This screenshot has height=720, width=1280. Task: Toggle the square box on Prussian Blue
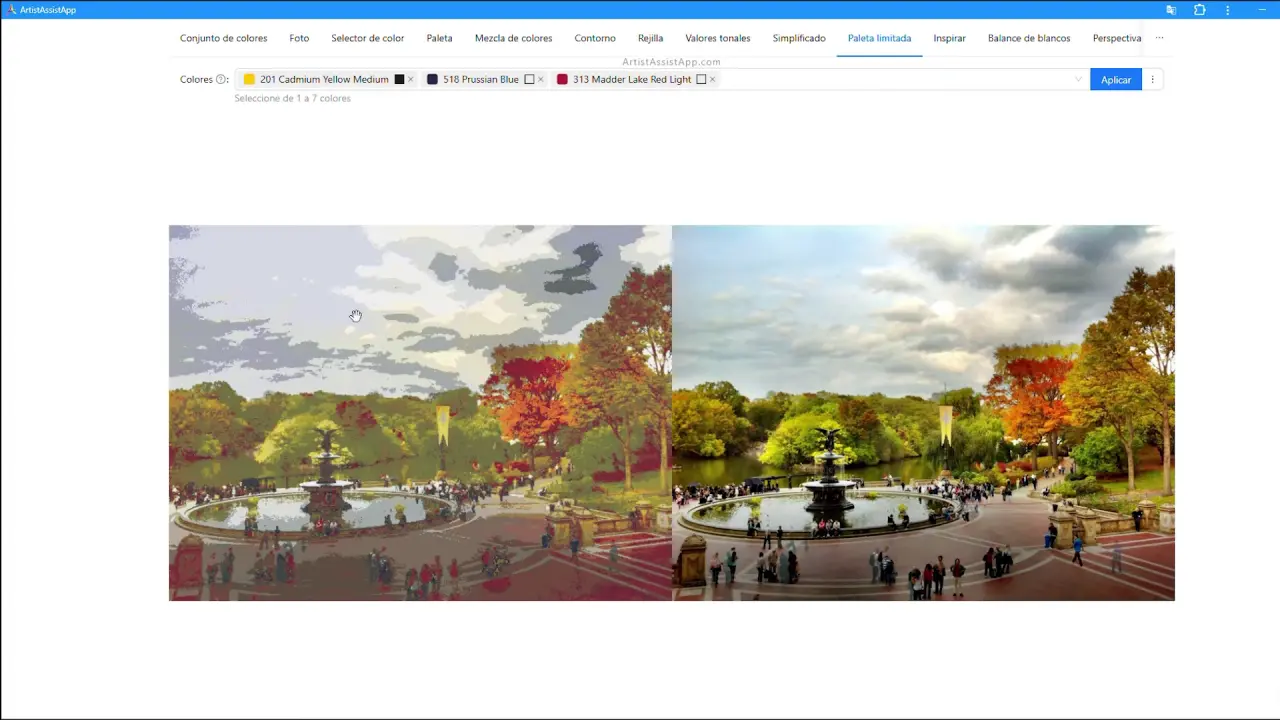pyautogui.click(x=529, y=80)
